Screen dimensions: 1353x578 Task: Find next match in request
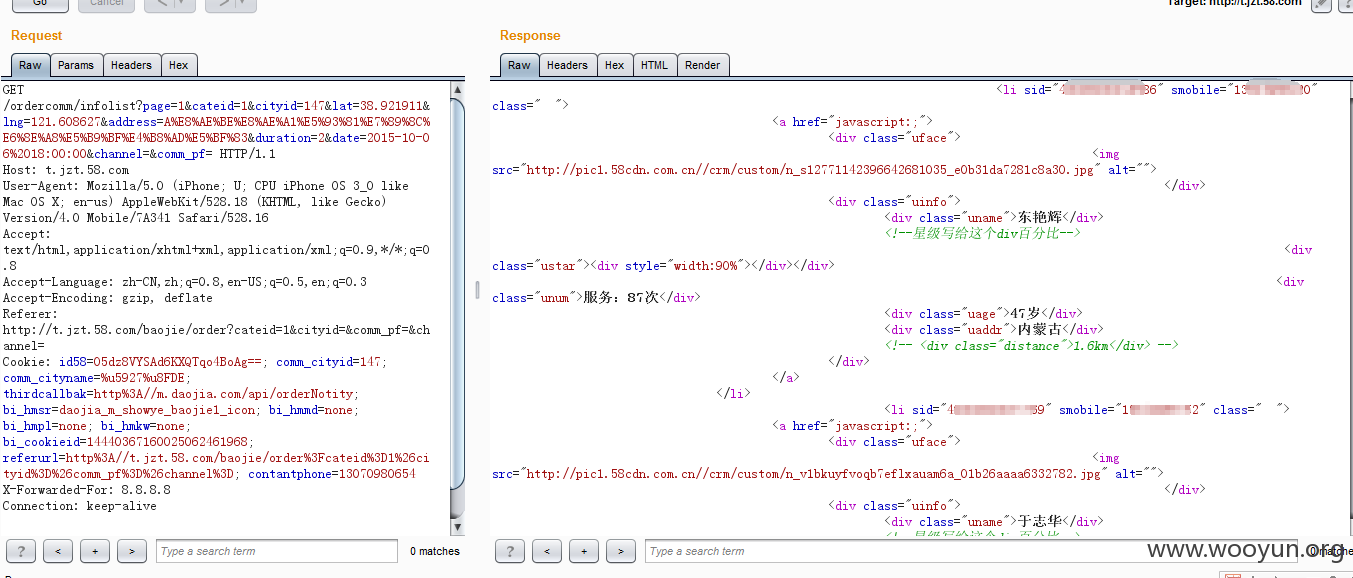pyautogui.click(x=132, y=551)
